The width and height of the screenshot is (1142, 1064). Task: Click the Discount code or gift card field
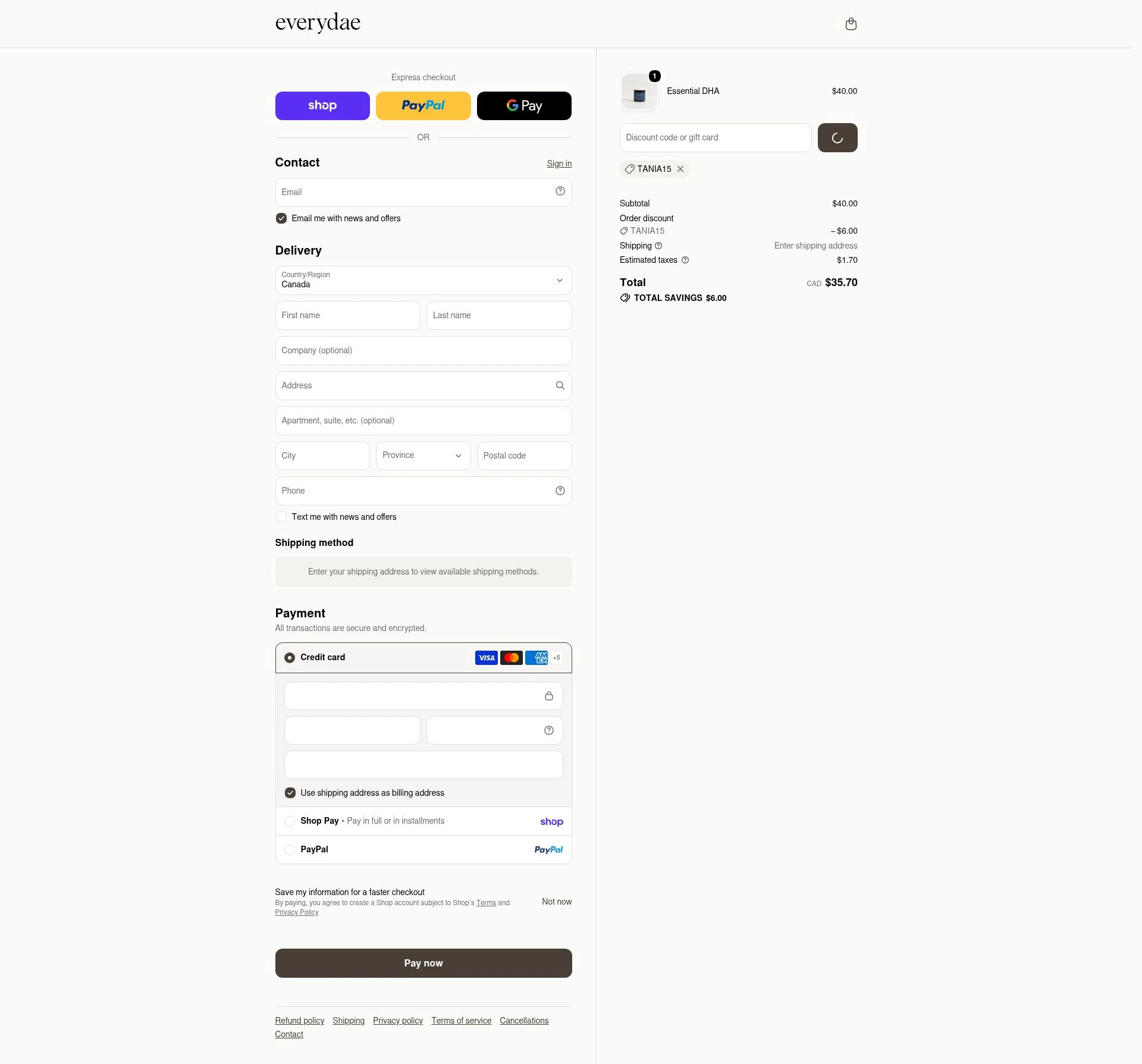(x=716, y=137)
